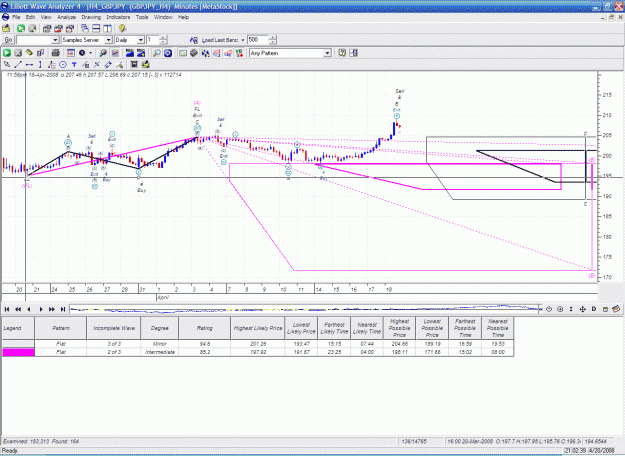
Task: Click the green start analysis play icon
Action: coord(7,53)
